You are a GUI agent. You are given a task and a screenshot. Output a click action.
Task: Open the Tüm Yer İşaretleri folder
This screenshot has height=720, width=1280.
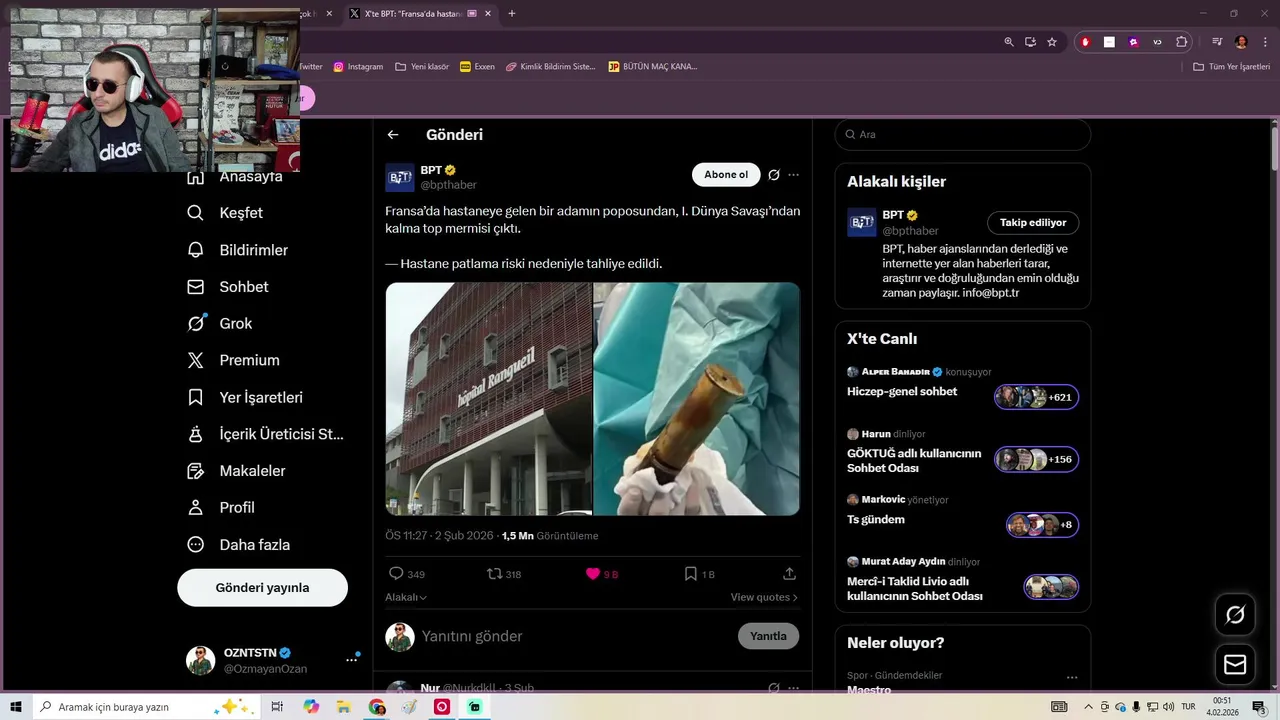(1231, 67)
